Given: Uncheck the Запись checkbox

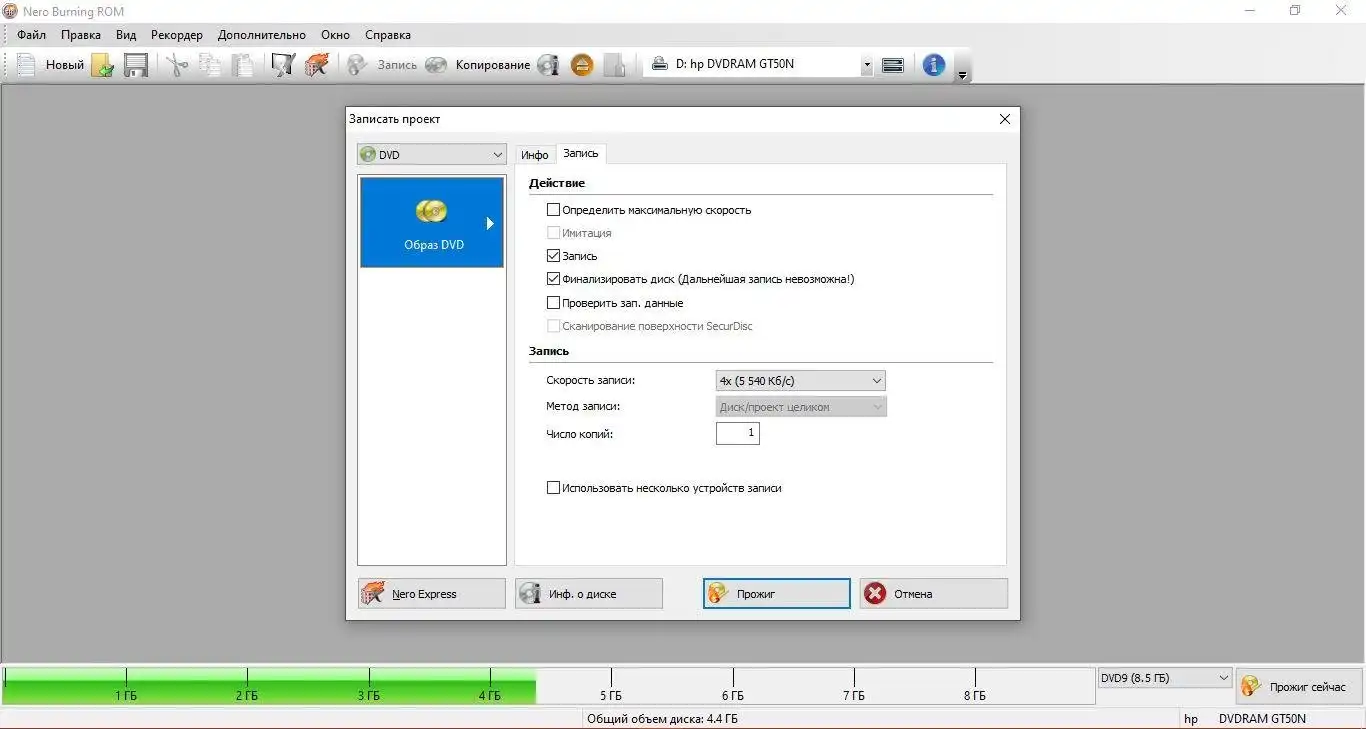Looking at the screenshot, I should [553, 256].
